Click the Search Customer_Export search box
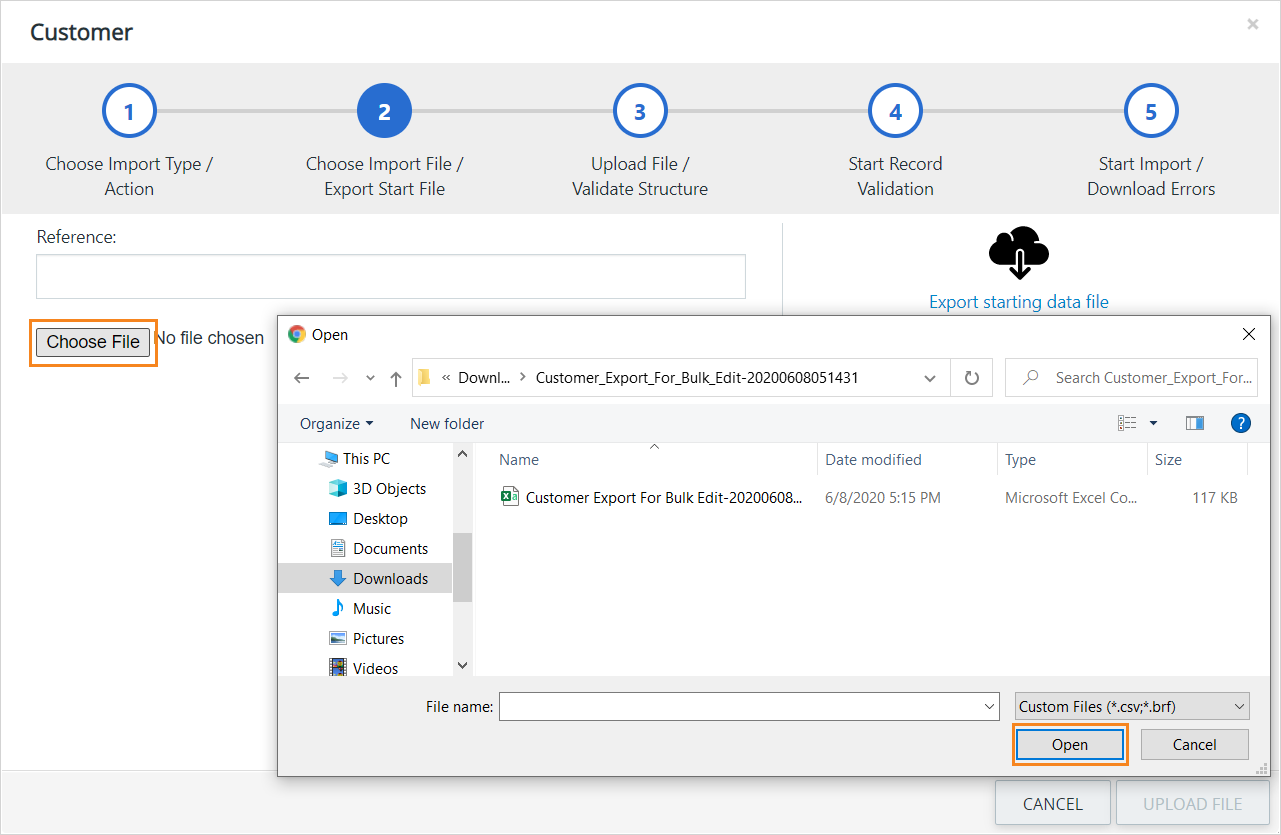The image size is (1281, 835). tap(1131, 378)
